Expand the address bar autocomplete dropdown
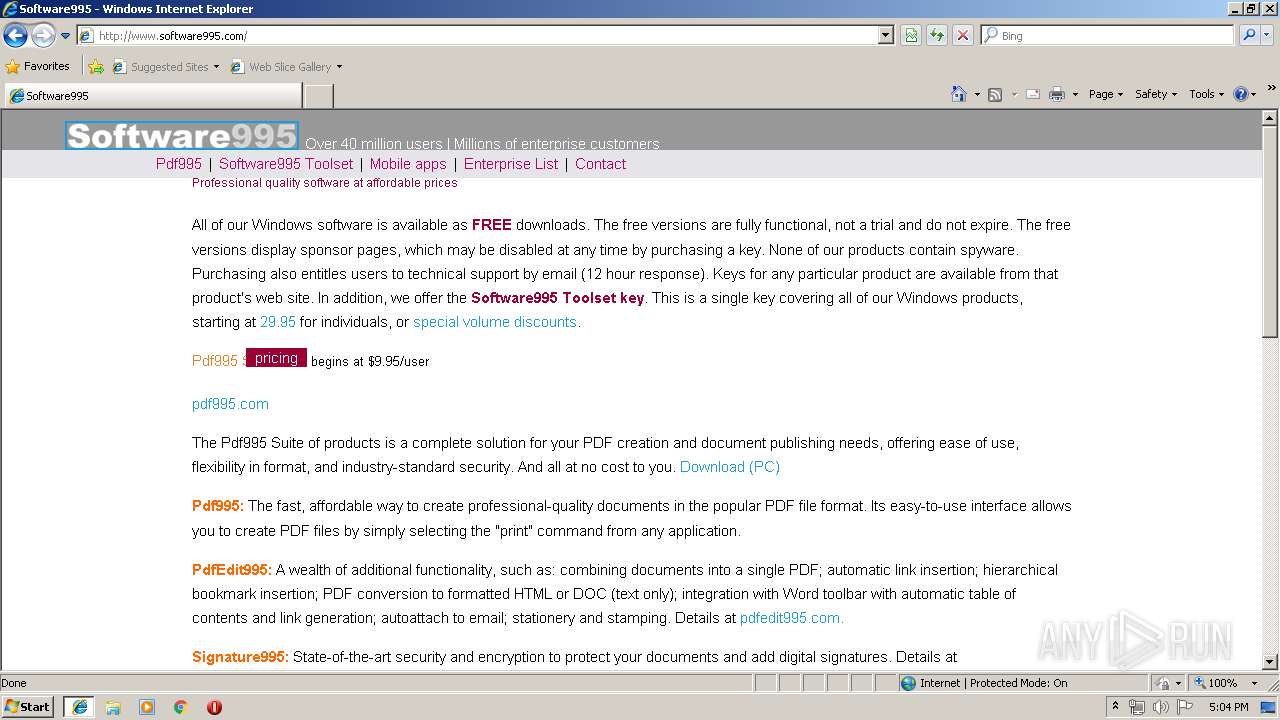This screenshot has height=720, width=1280. click(886, 35)
